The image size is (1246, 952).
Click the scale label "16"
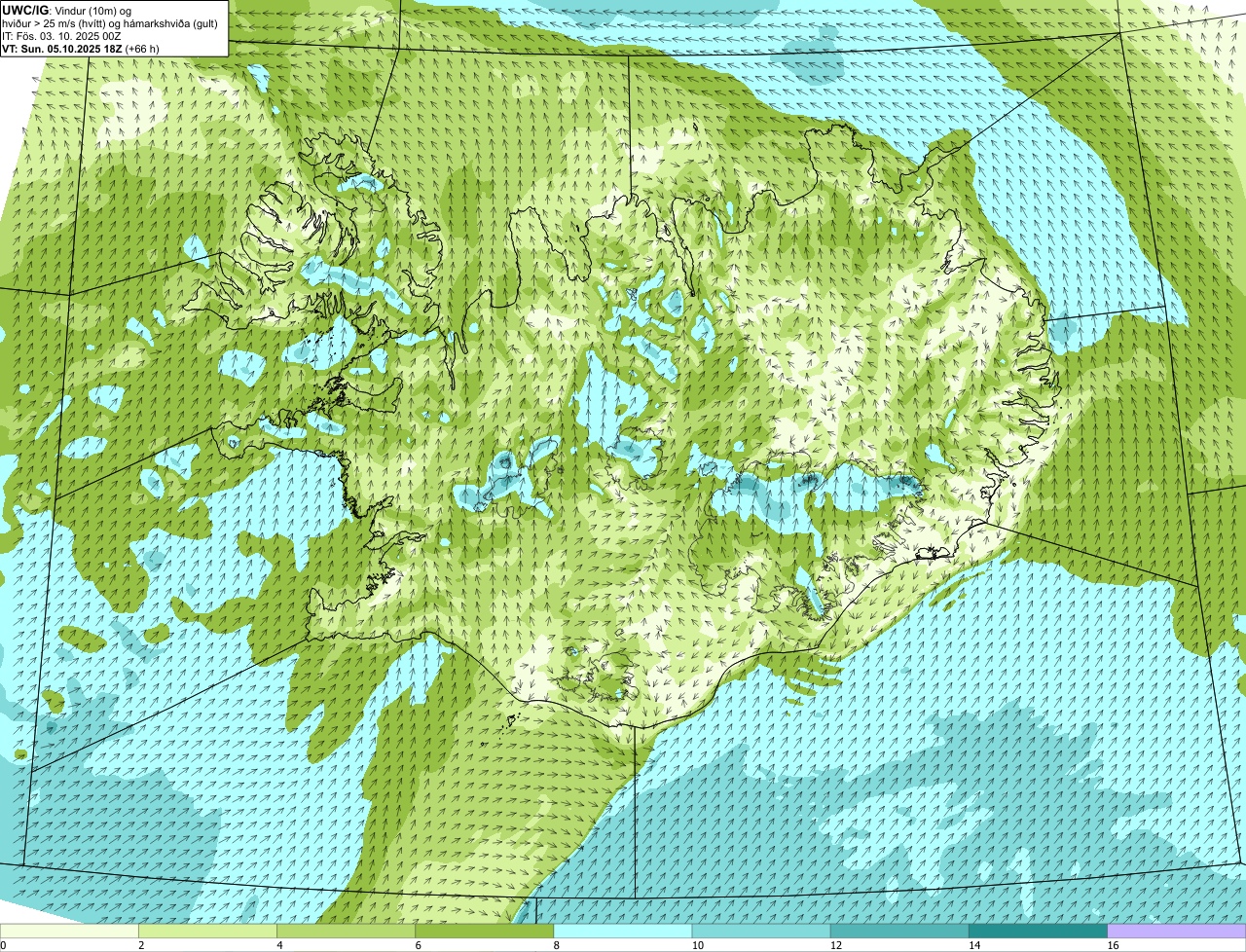(x=1112, y=945)
